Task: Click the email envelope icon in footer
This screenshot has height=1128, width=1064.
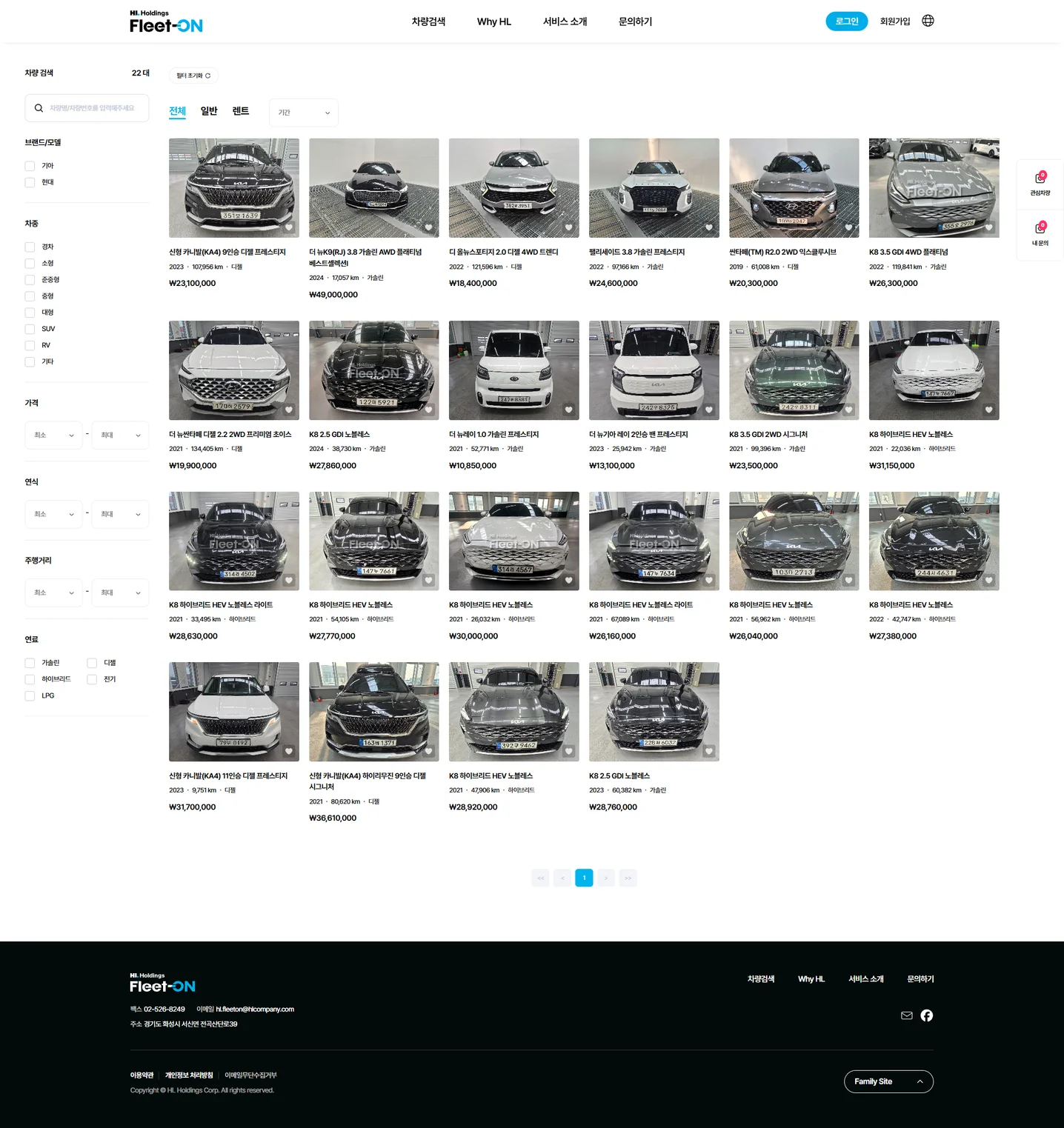Action: 906,1015
